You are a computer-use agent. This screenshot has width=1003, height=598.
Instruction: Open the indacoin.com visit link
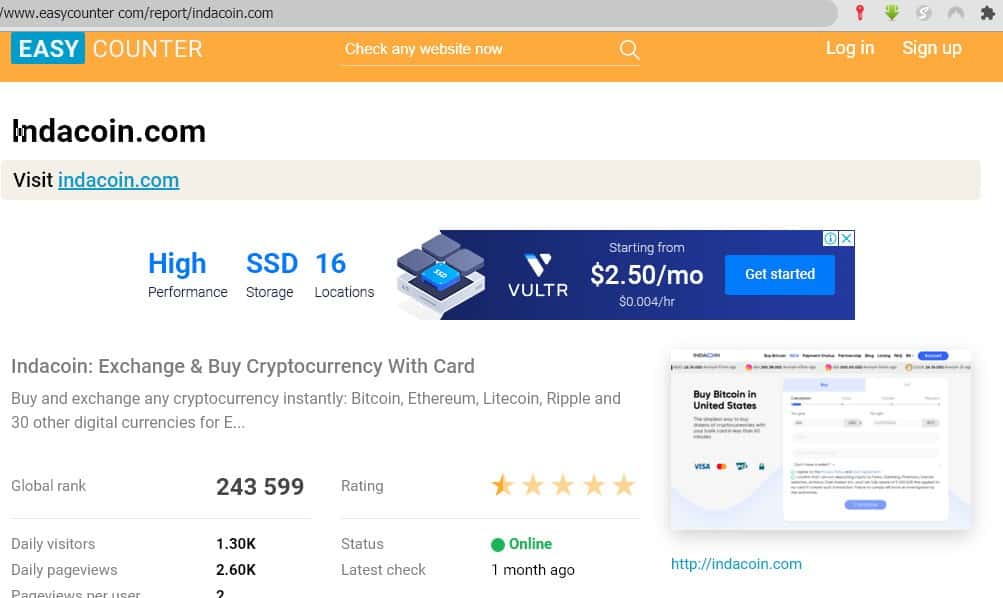coord(118,180)
